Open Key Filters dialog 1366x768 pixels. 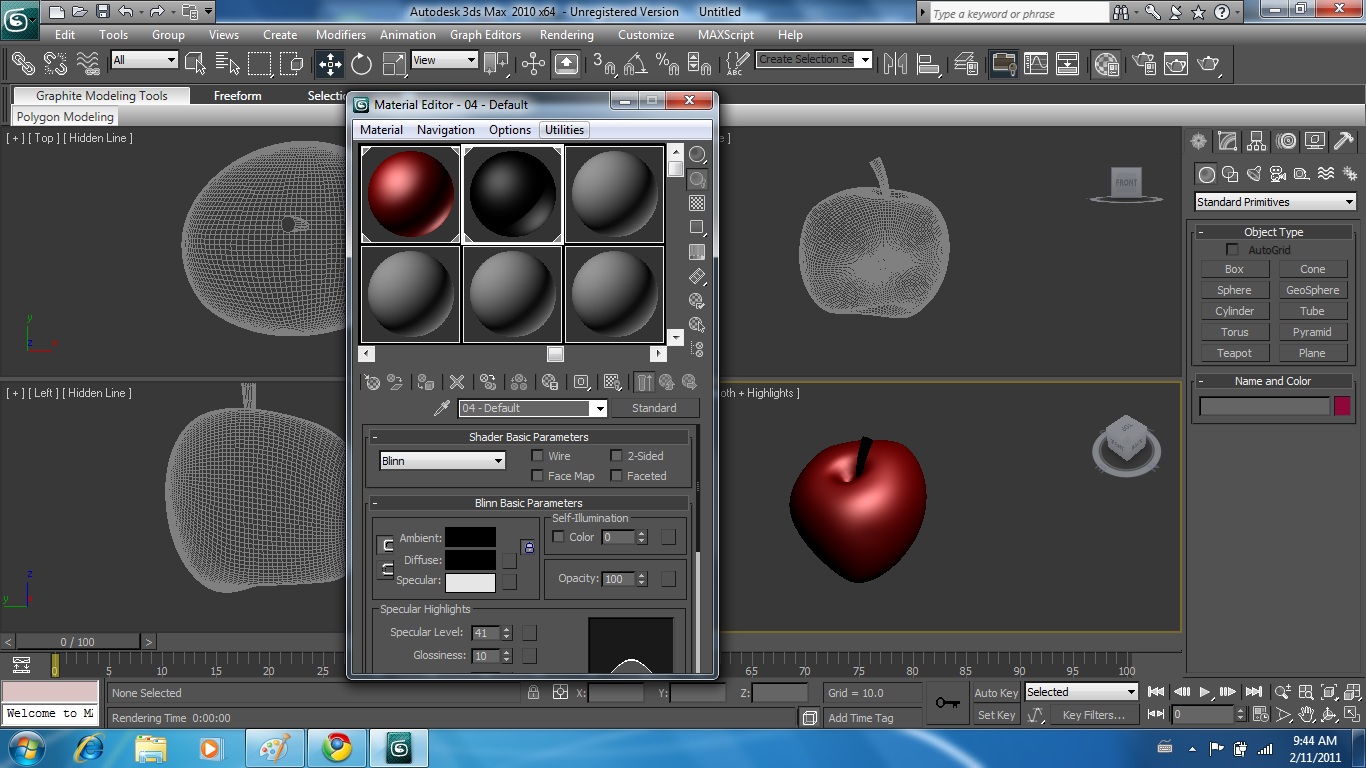1094,715
